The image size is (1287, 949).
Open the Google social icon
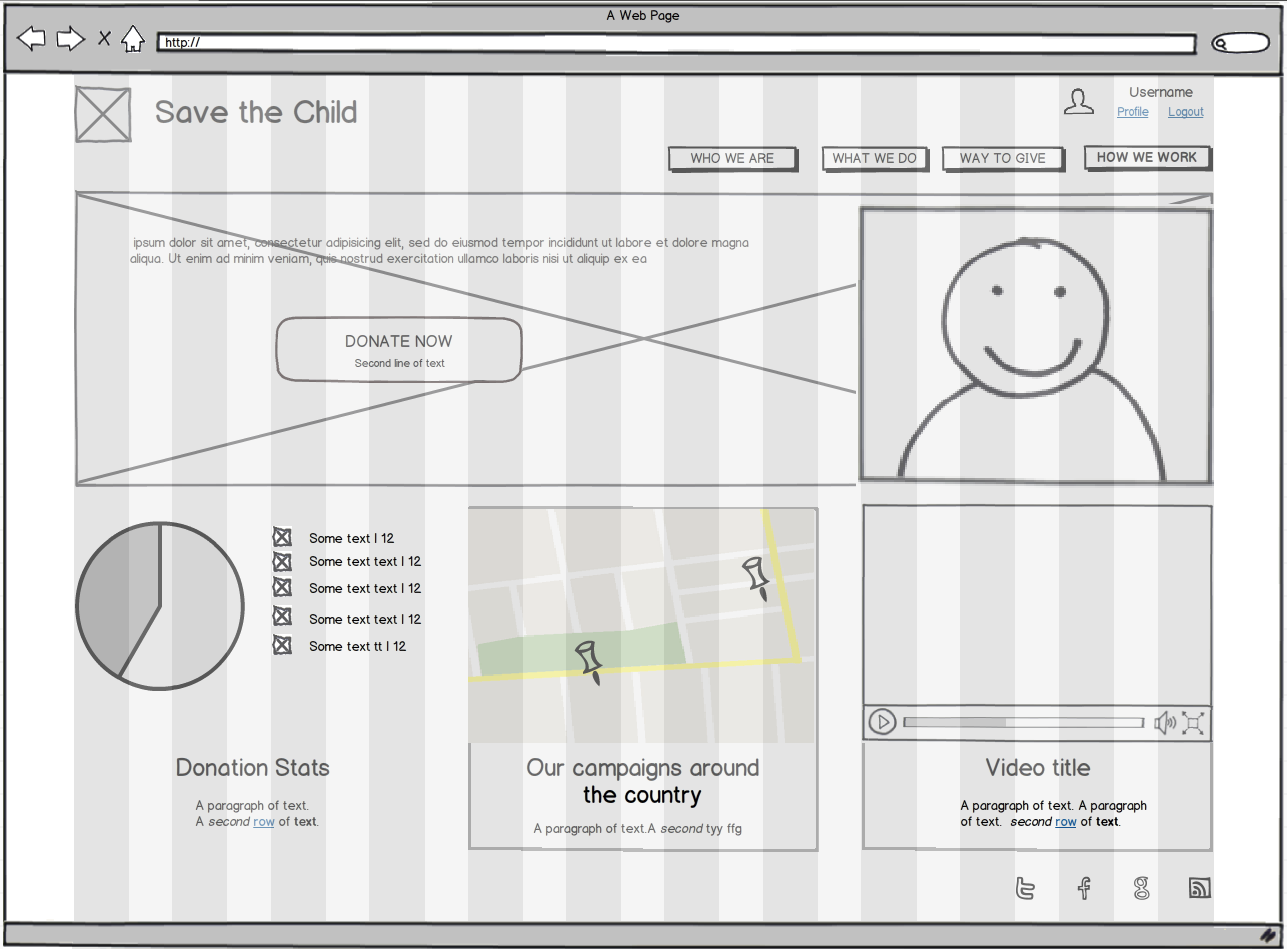(x=1141, y=888)
